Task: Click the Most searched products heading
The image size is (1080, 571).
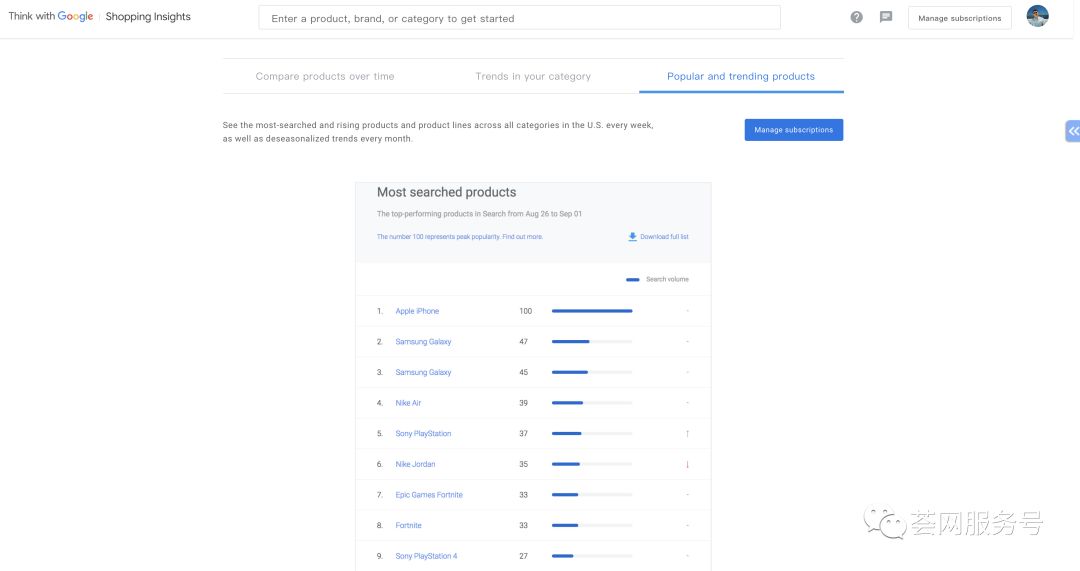Action: [446, 192]
